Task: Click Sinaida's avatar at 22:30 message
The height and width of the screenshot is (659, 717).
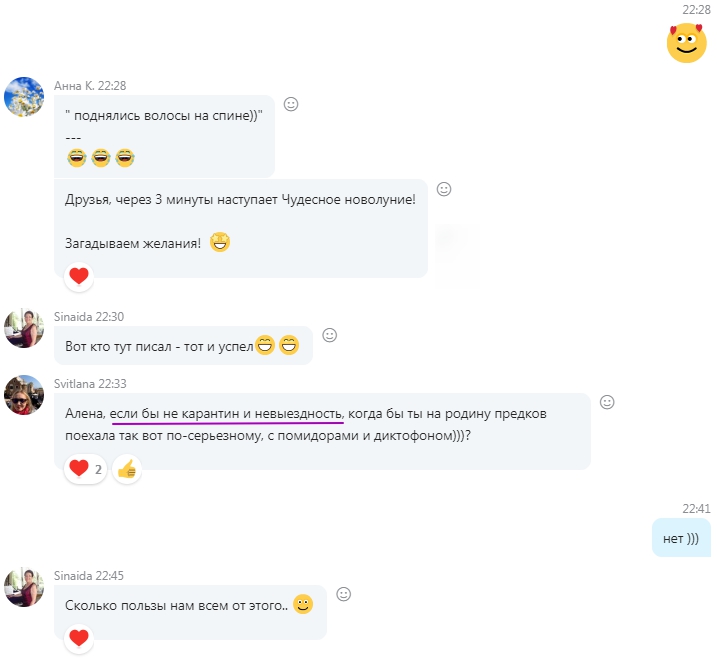Action: coord(24,328)
